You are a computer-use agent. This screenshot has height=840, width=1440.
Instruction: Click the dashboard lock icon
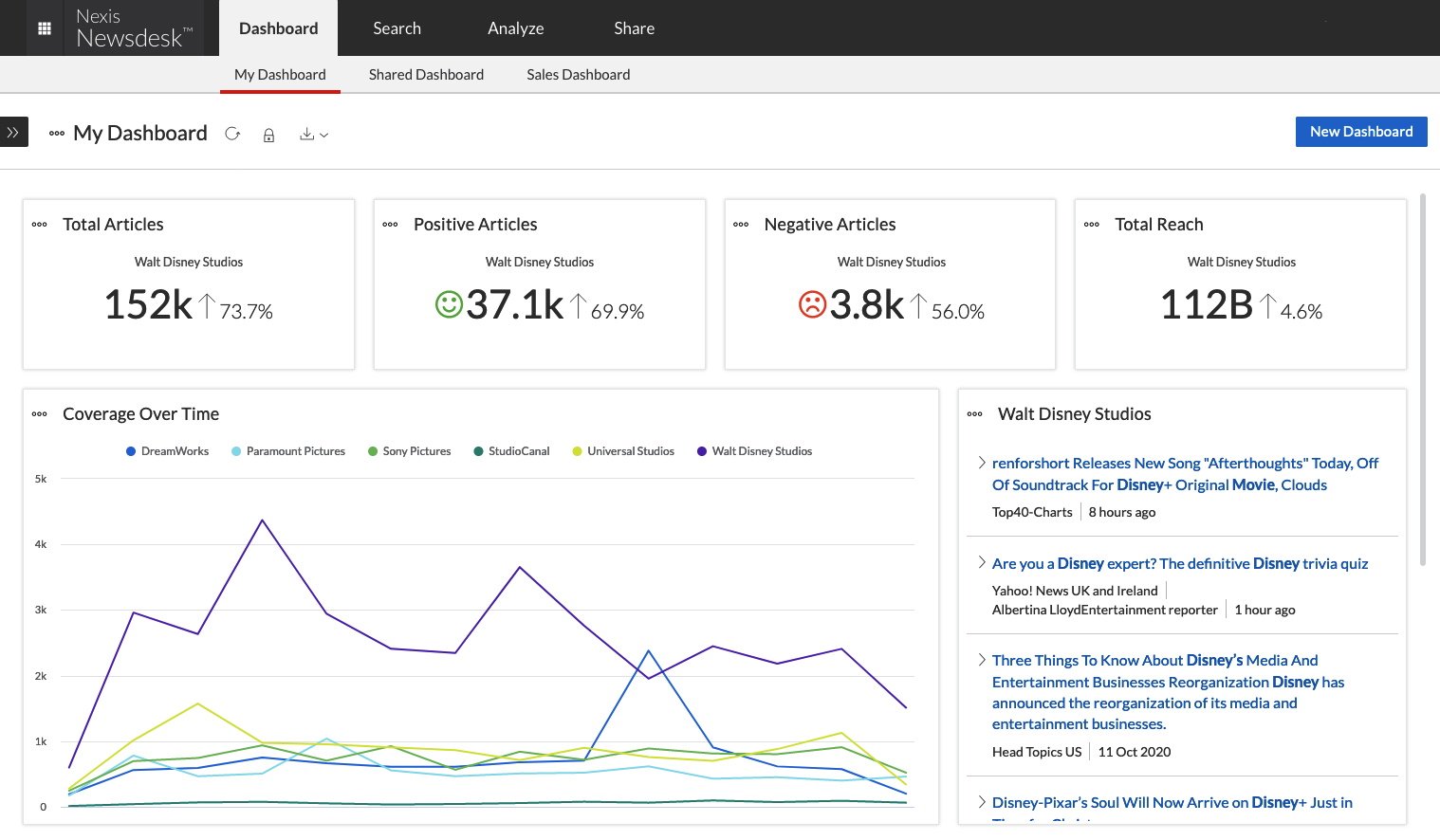pos(269,135)
